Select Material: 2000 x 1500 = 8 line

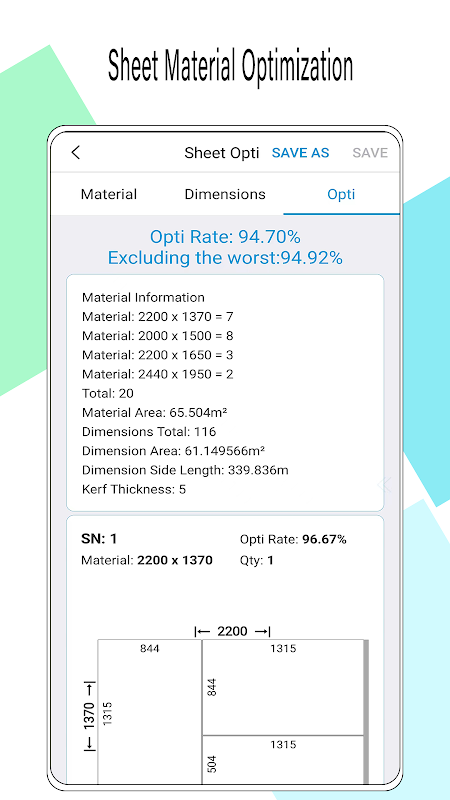point(158,336)
